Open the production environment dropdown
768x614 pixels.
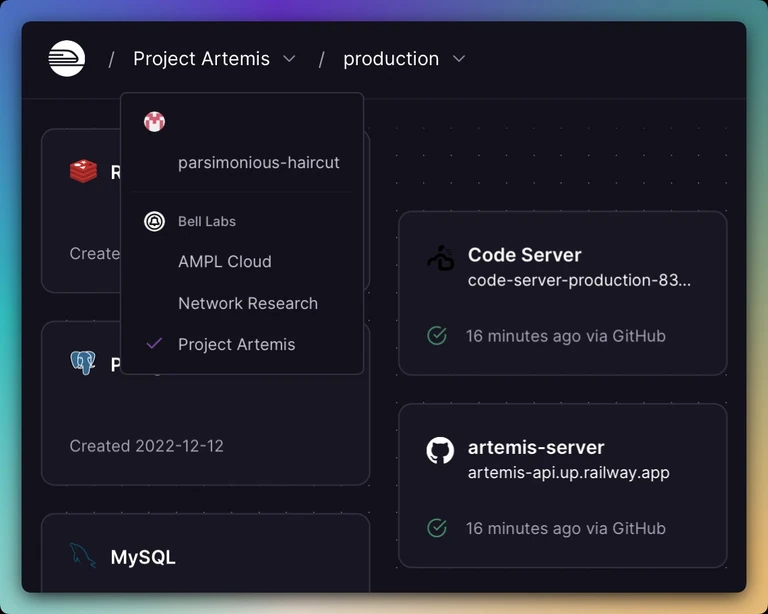404,59
